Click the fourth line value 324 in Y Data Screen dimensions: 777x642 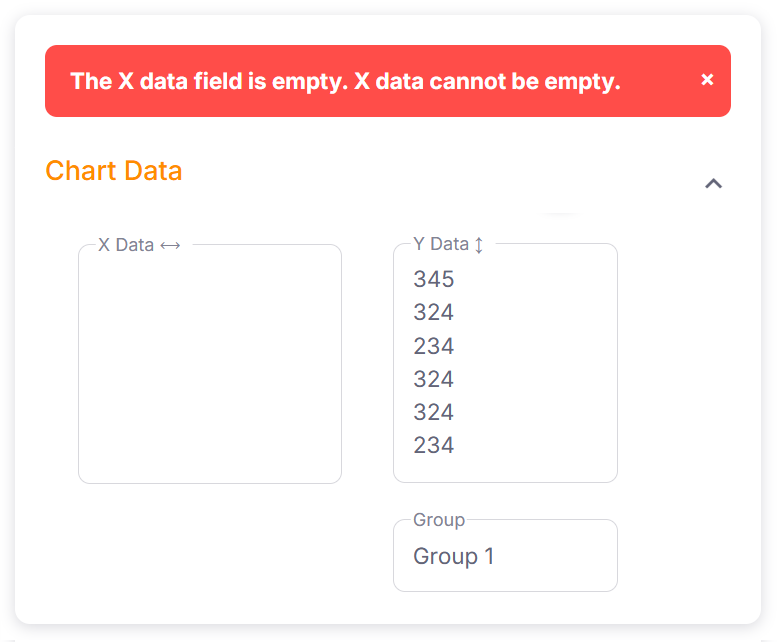coord(434,379)
